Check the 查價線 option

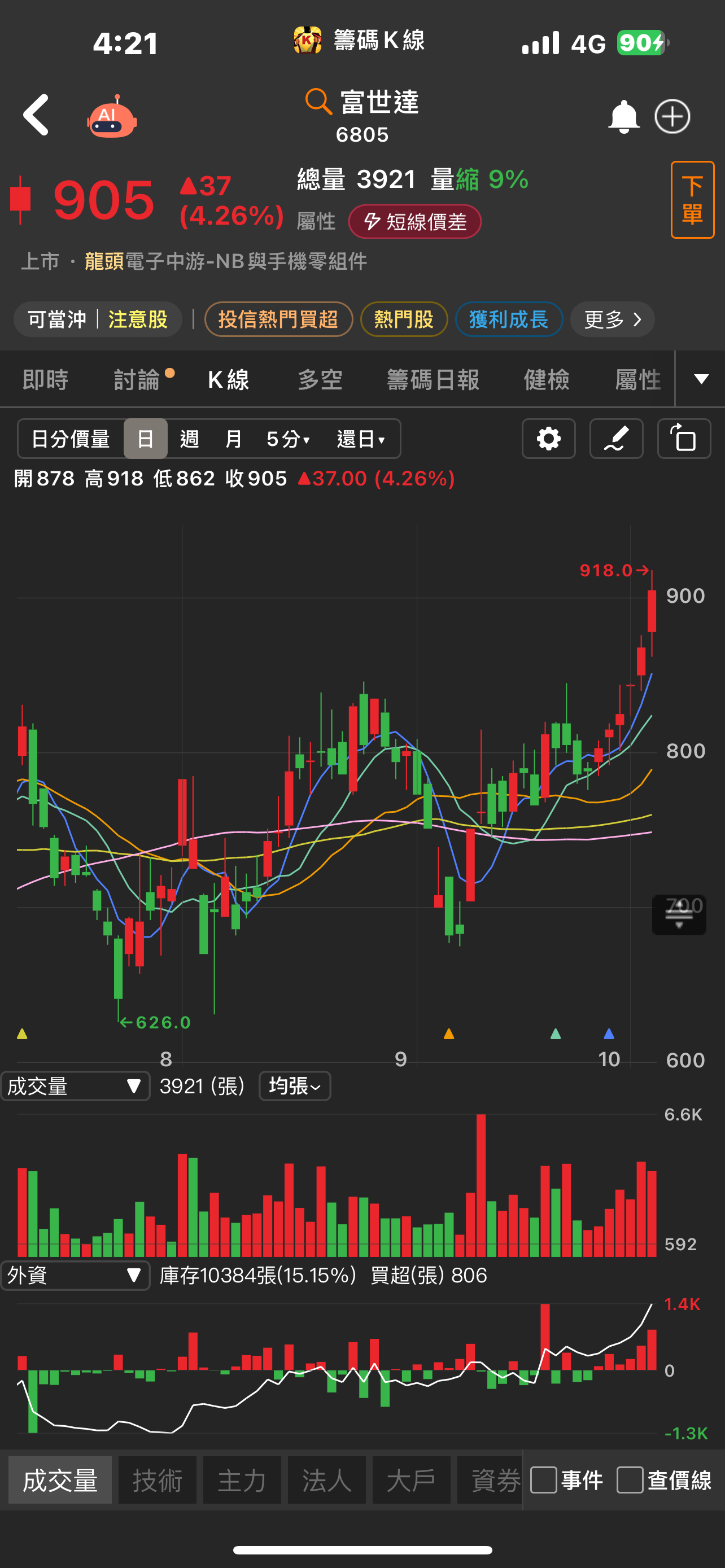click(630, 1480)
